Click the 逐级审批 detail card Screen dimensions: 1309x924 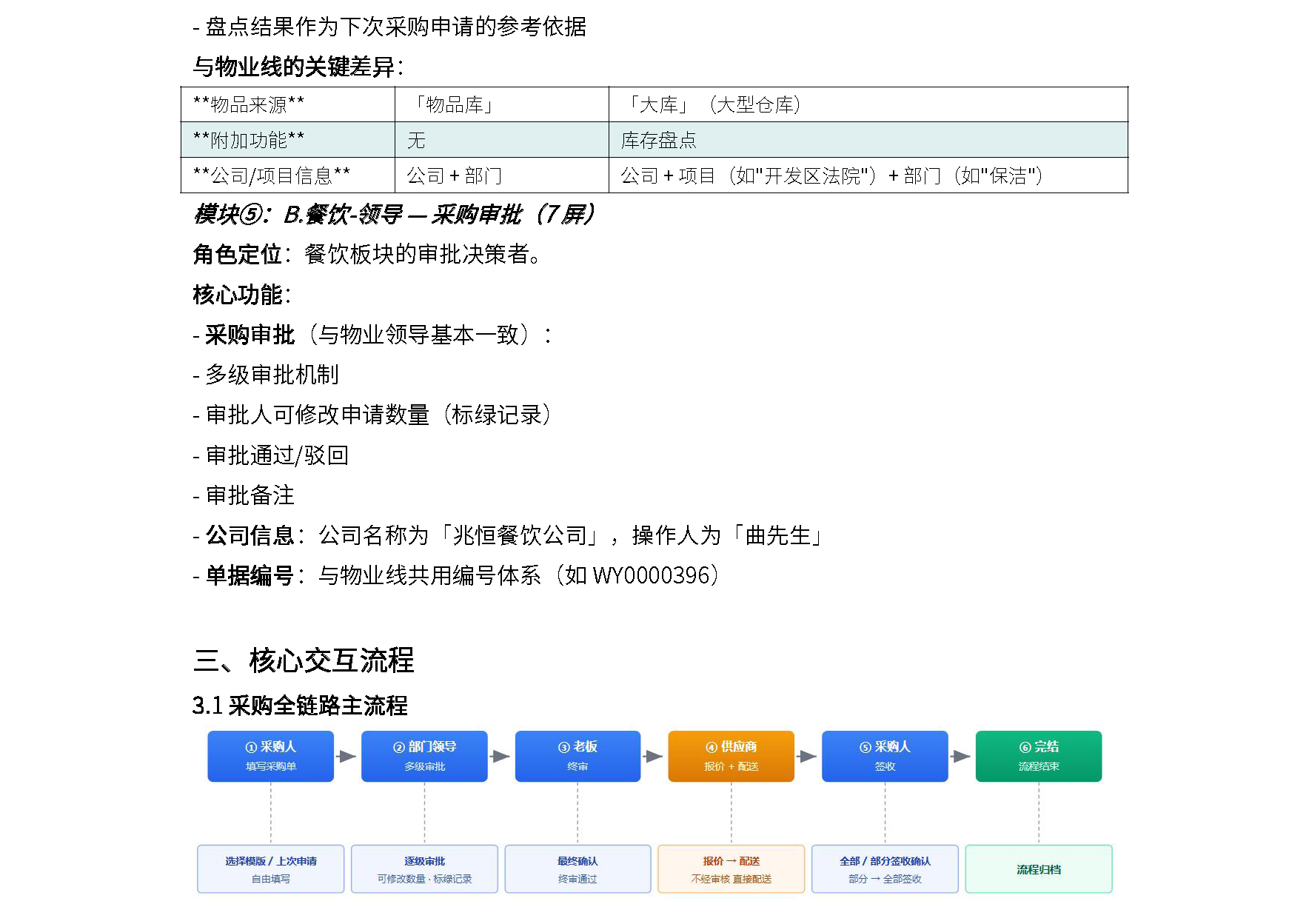(424, 869)
